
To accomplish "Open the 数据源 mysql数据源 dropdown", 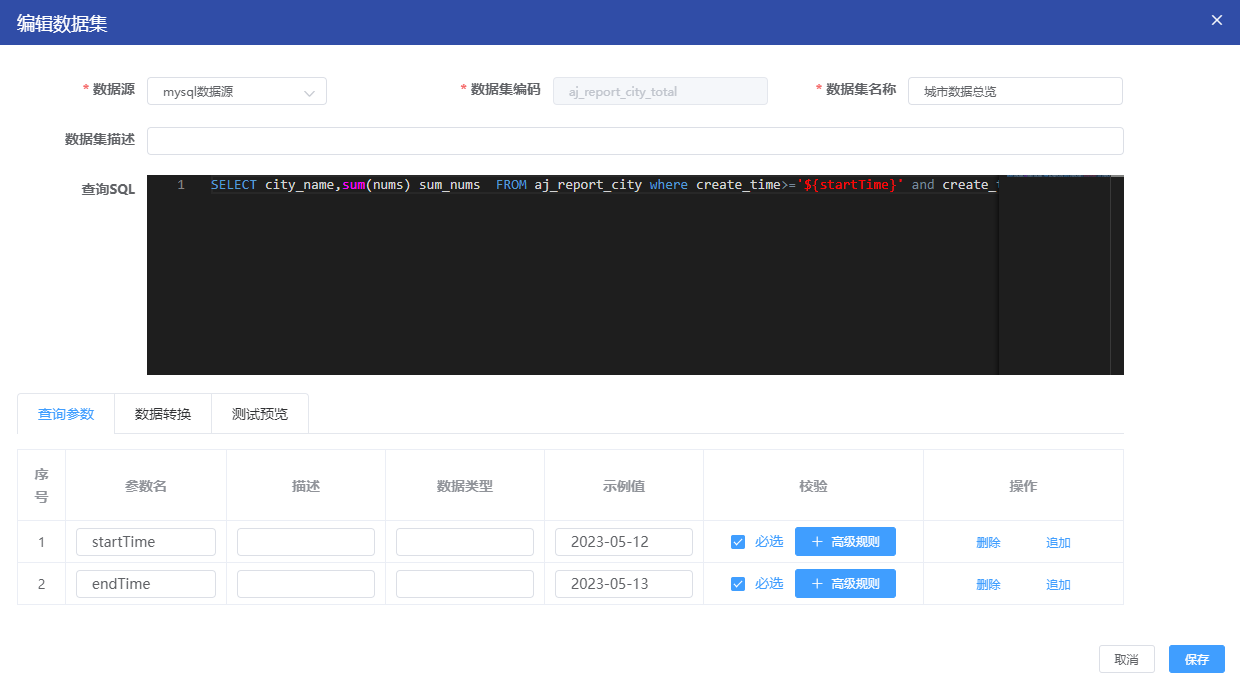I will pos(237,92).
